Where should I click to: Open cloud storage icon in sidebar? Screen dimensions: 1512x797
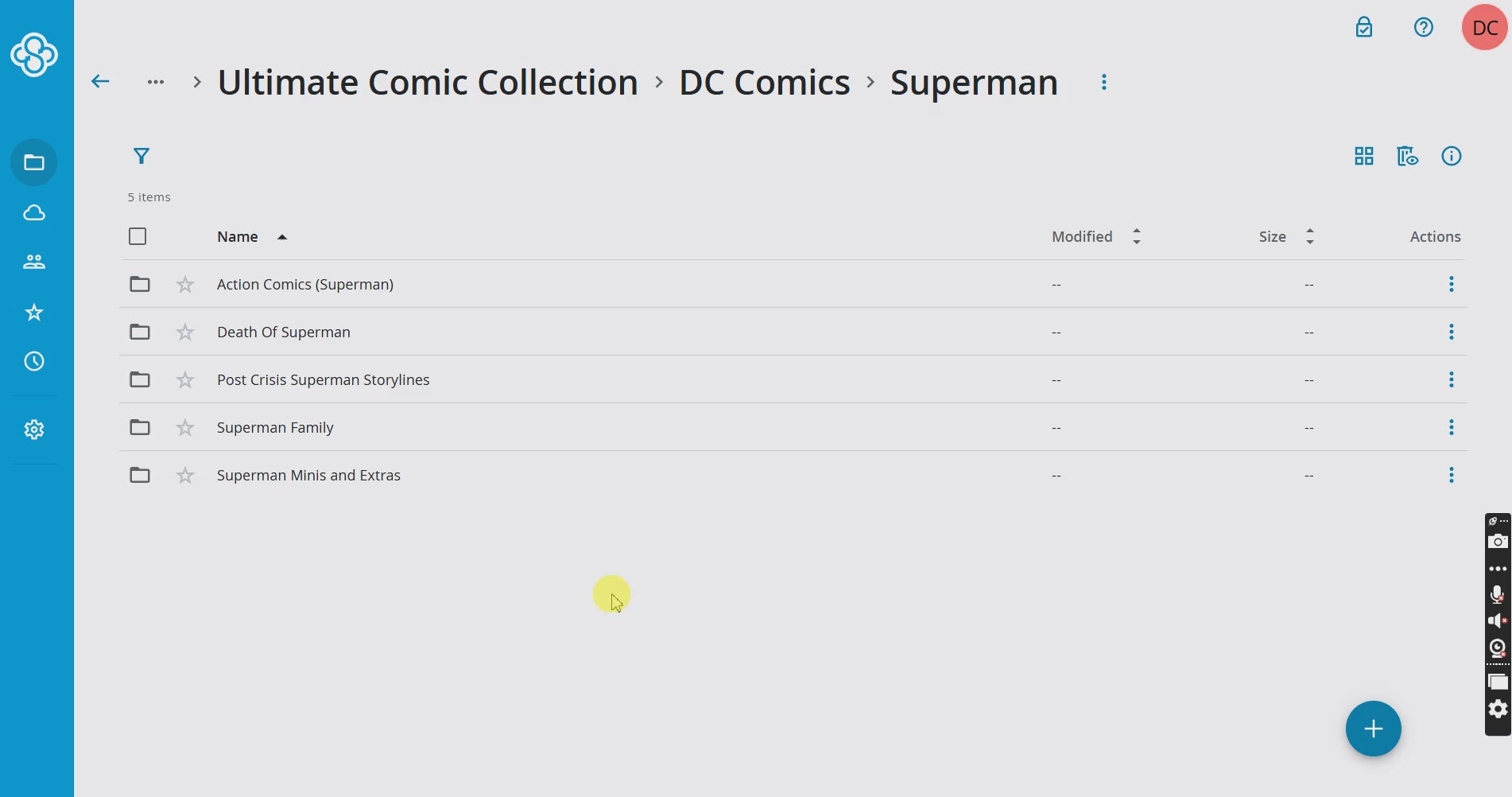pos(33,212)
